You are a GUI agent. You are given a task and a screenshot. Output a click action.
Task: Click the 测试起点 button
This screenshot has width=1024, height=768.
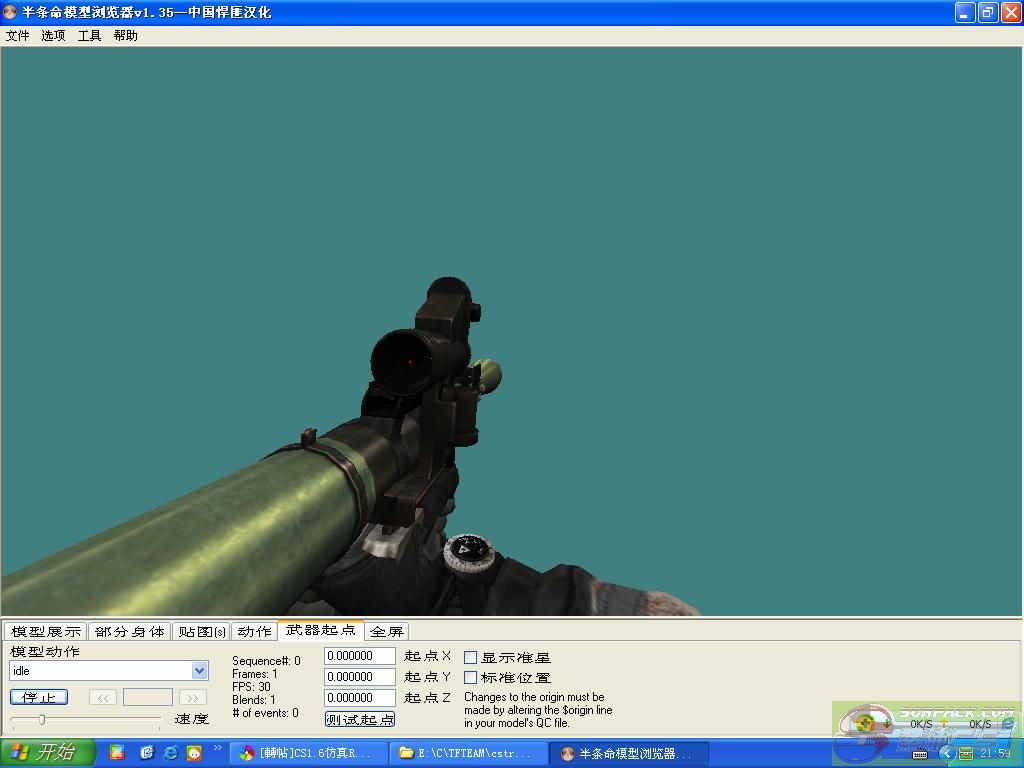360,719
